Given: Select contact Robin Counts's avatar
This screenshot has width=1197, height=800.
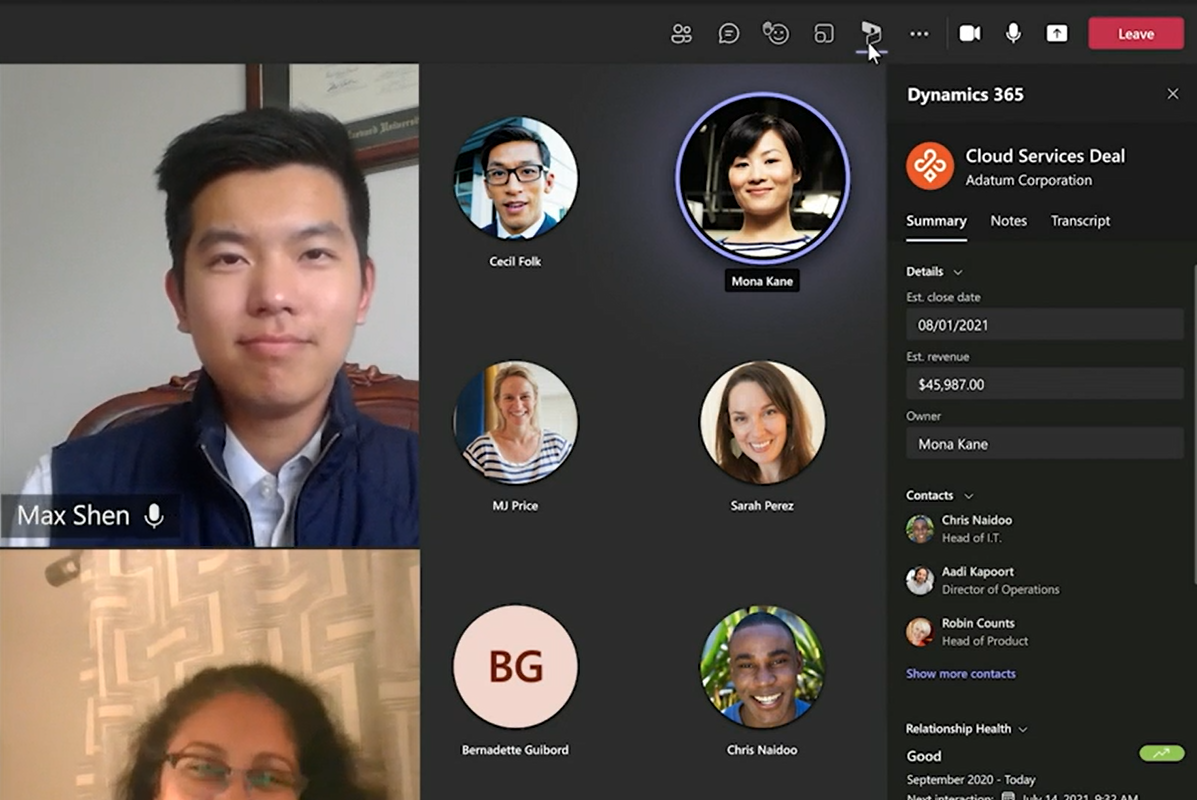Looking at the screenshot, I should click(920, 632).
